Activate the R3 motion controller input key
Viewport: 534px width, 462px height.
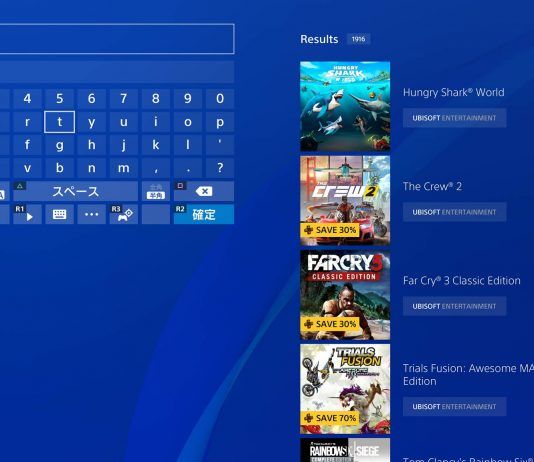[x=124, y=214]
